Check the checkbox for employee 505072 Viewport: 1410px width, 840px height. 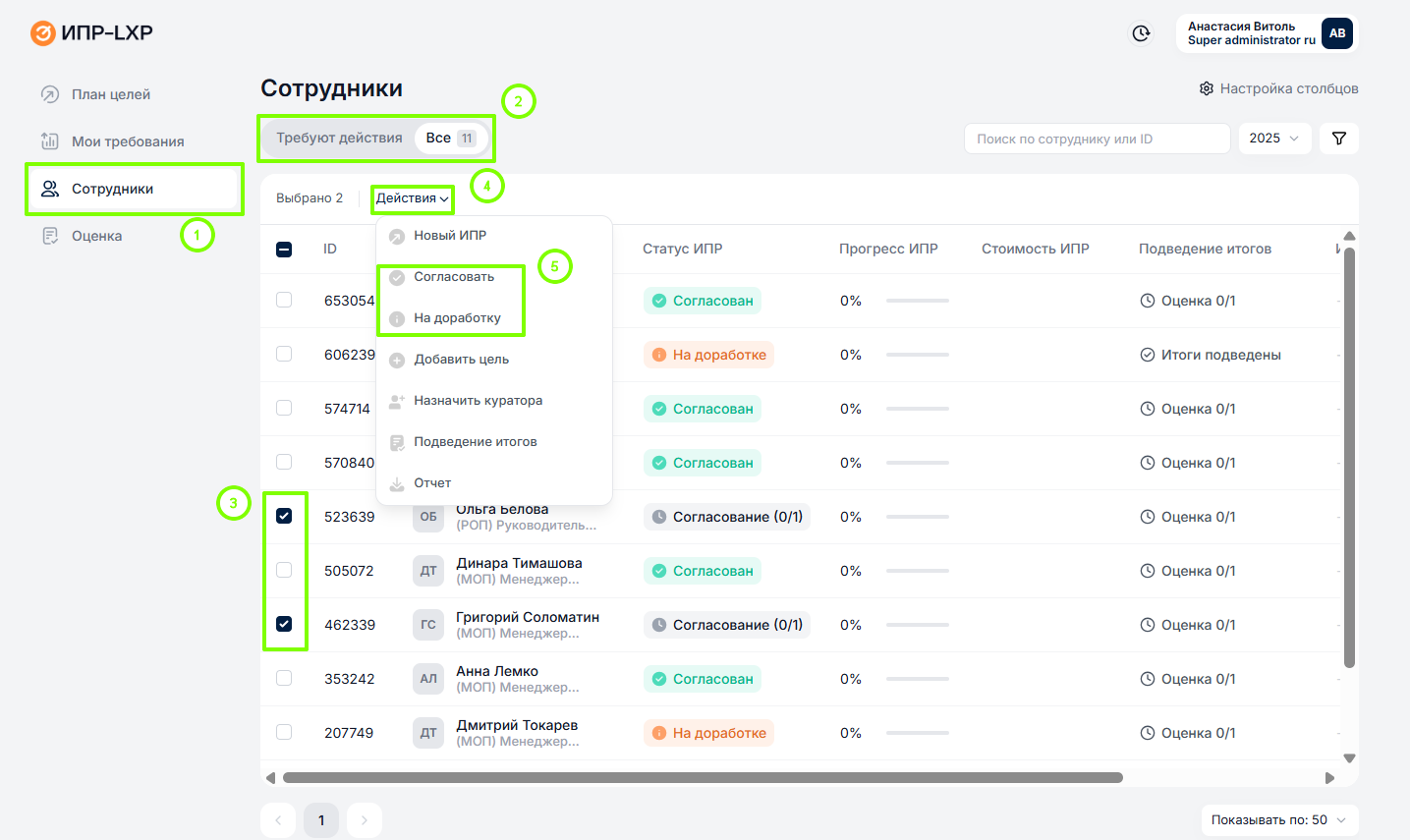284,571
